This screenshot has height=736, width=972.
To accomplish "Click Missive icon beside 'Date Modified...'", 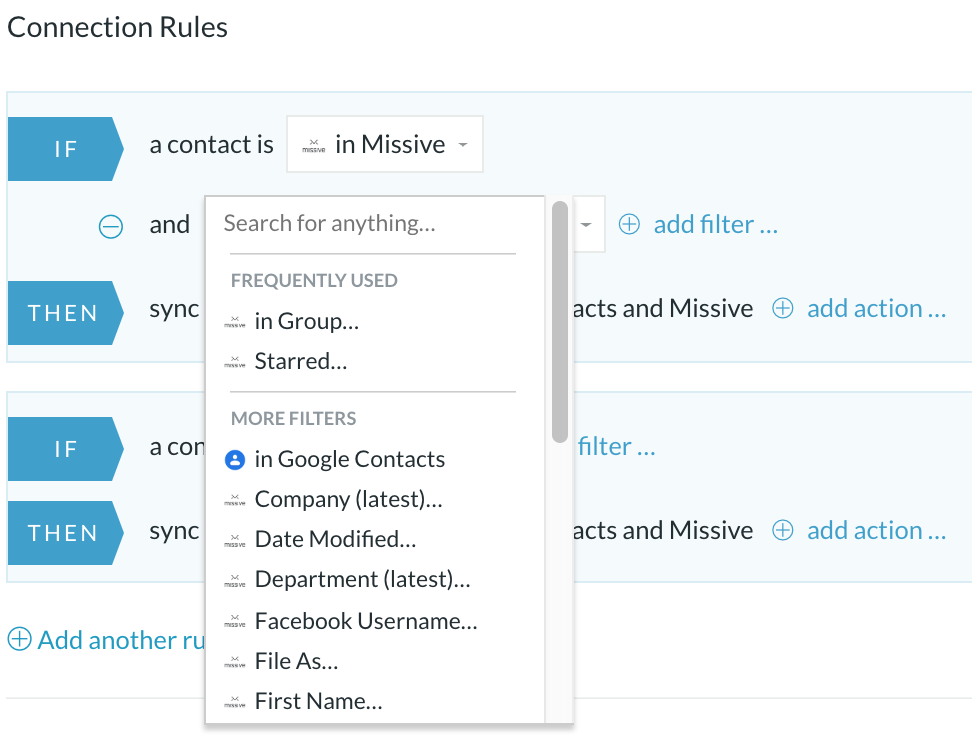I will 235,540.
